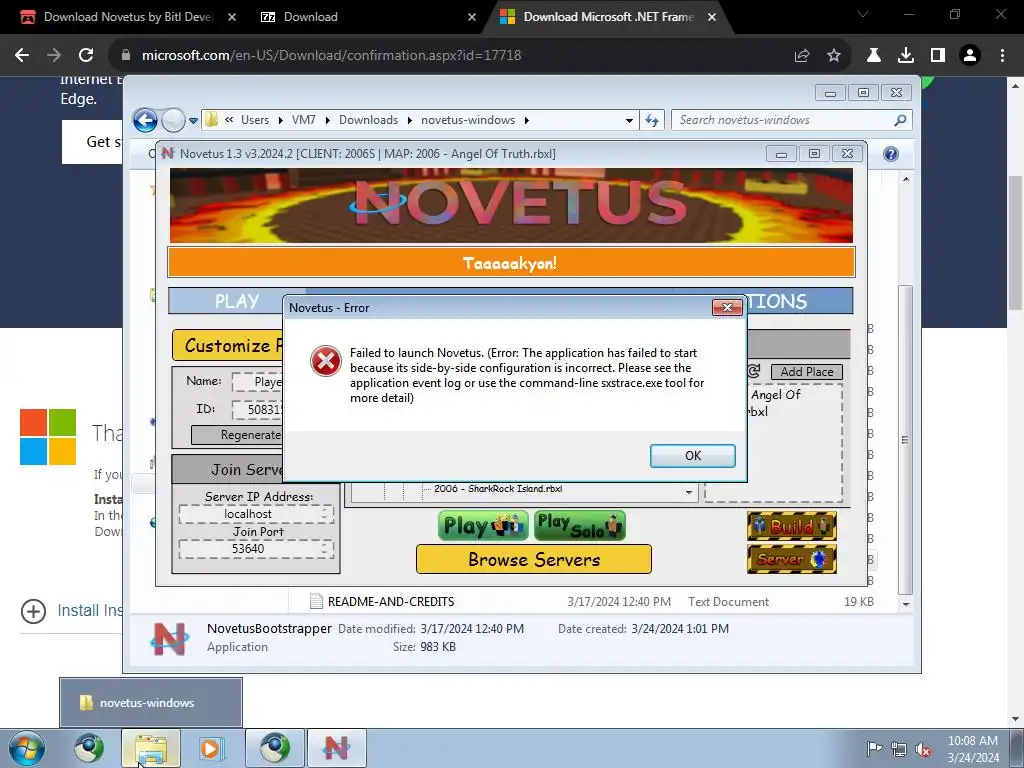Switch to Download Novetus by Bitl browser tab
The height and width of the screenshot is (768, 1024).
click(127, 17)
